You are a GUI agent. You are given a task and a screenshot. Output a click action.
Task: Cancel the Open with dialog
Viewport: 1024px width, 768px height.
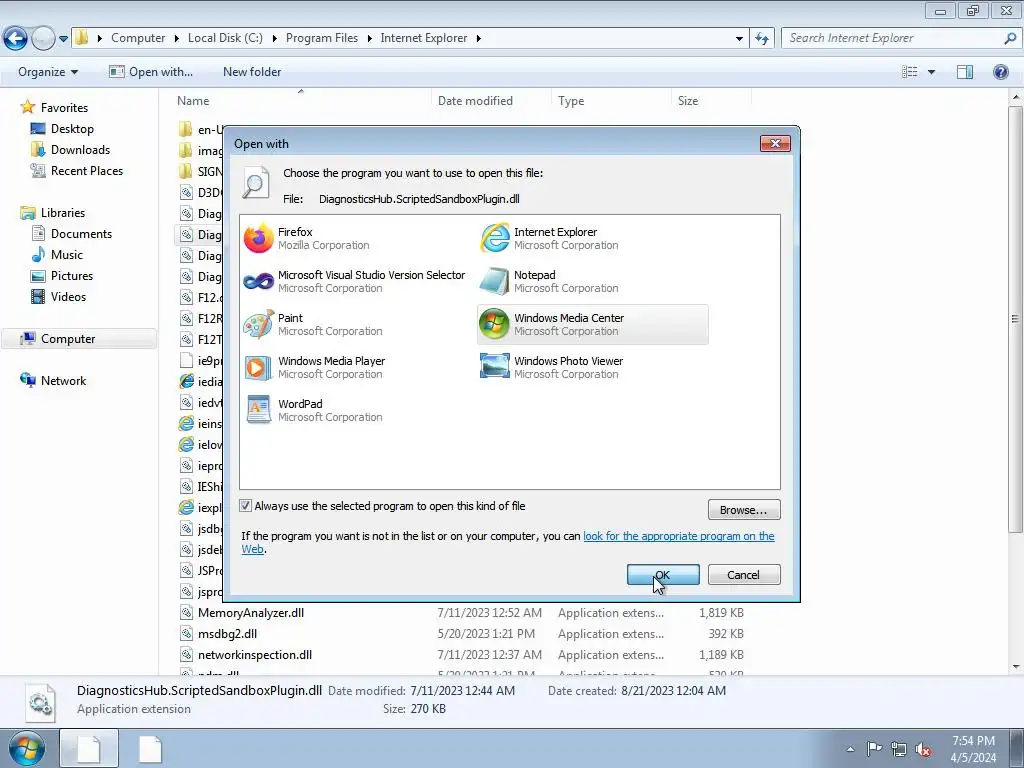743,575
